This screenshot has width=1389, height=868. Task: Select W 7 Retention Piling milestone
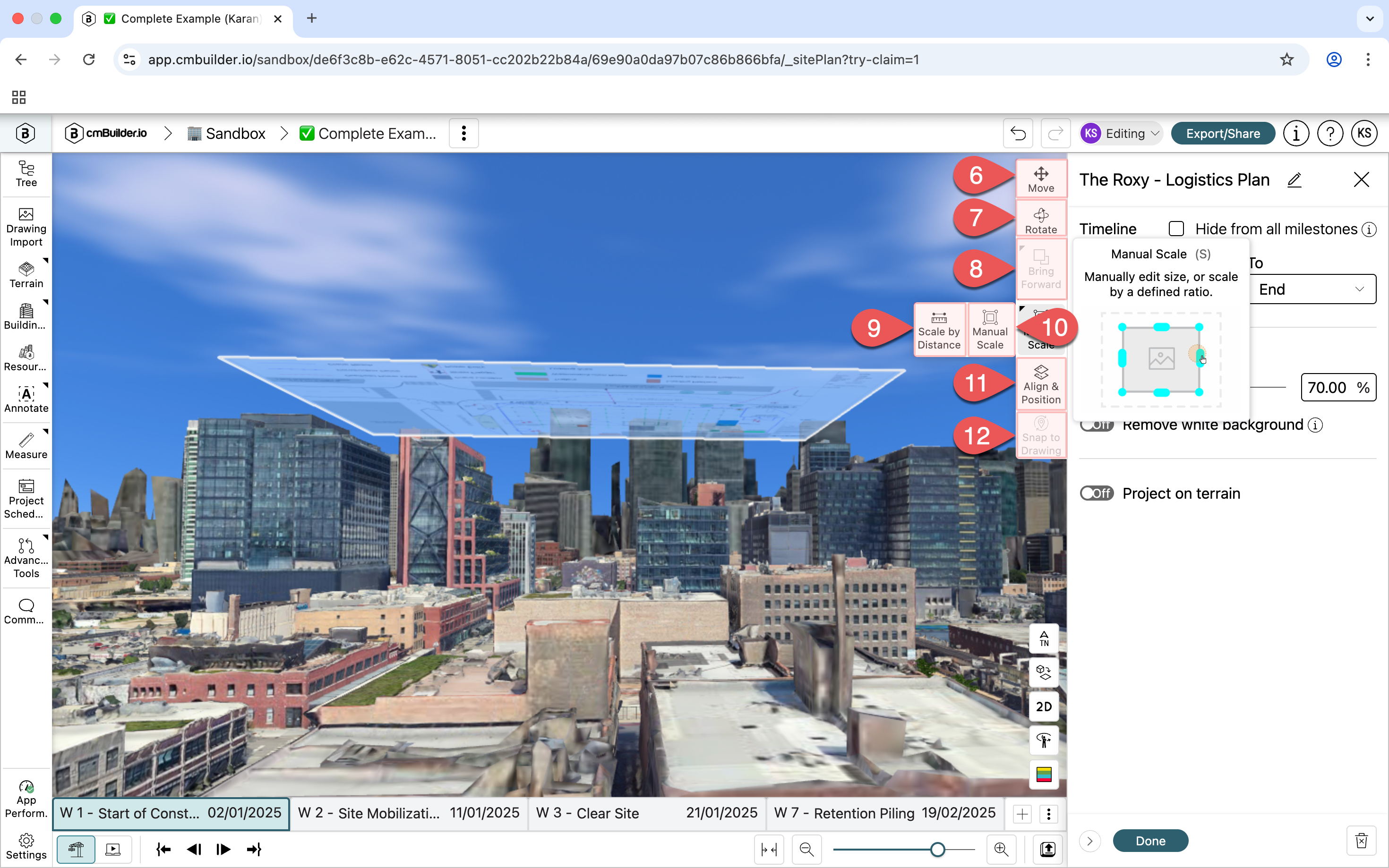(885, 814)
